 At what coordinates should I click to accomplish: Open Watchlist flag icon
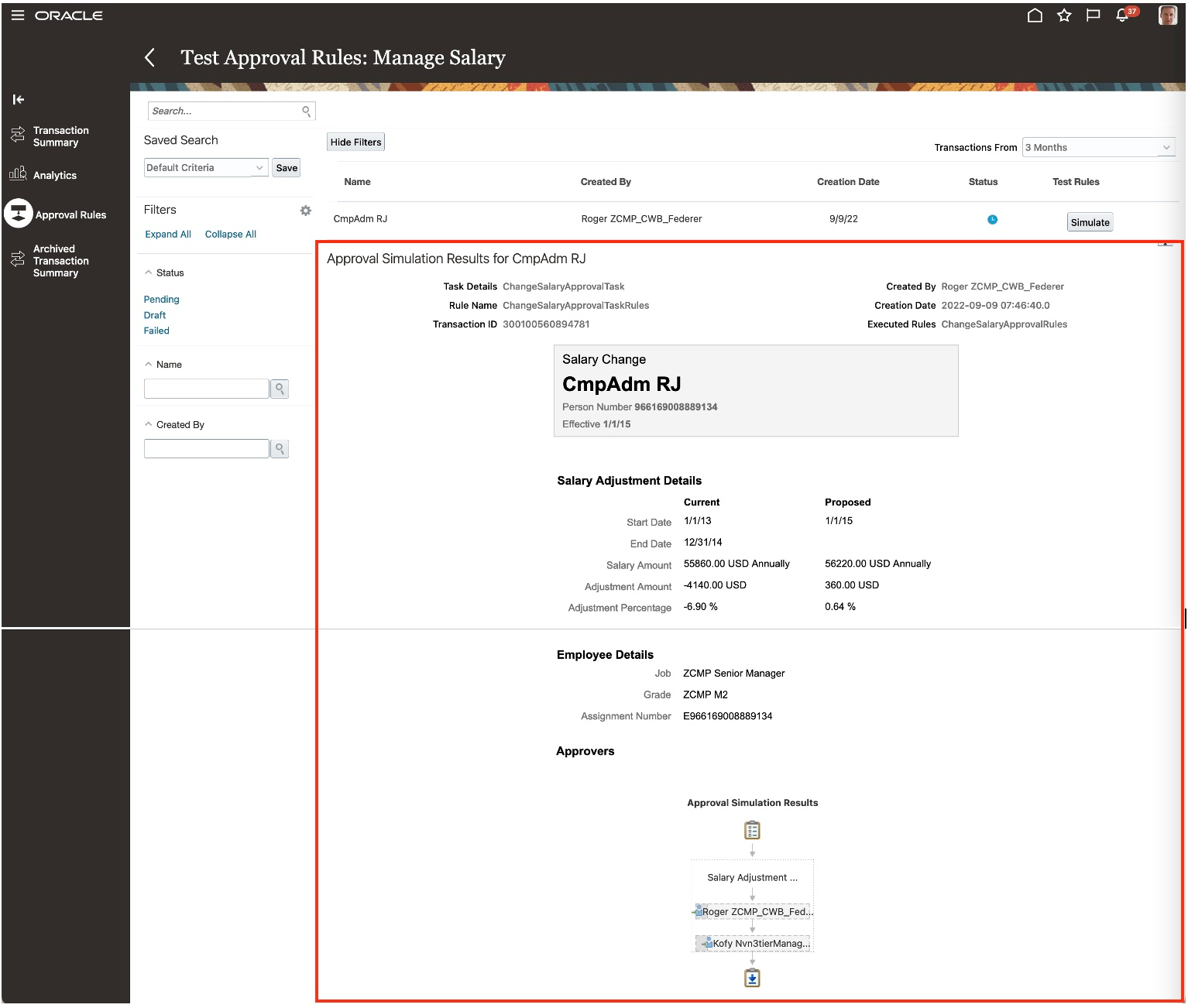pyautogui.click(x=1094, y=15)
